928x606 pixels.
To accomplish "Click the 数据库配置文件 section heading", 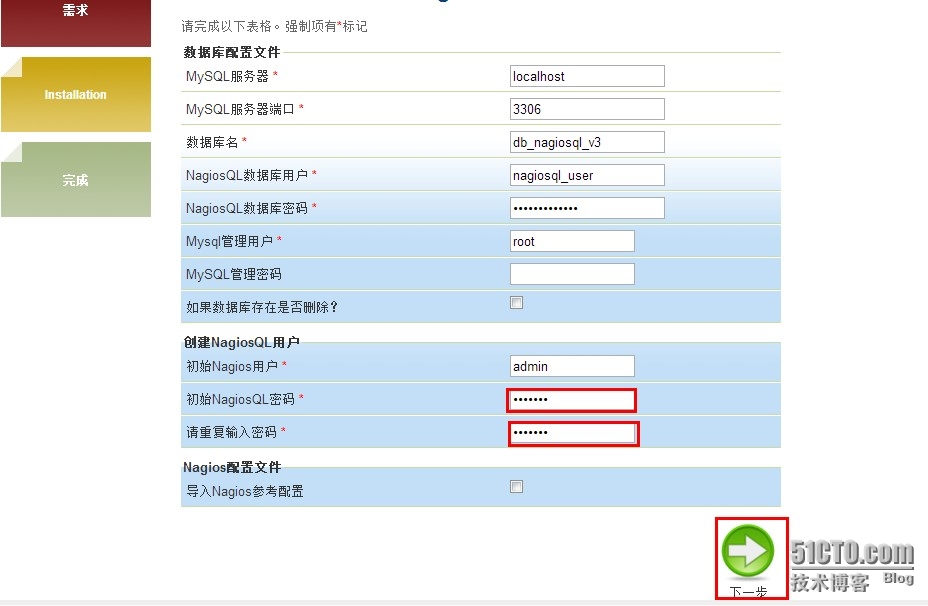I will click(231, 52).
